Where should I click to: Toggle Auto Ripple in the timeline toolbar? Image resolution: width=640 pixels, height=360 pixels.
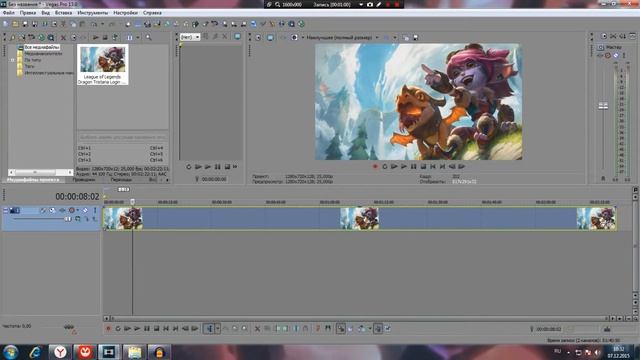(361, 329)
